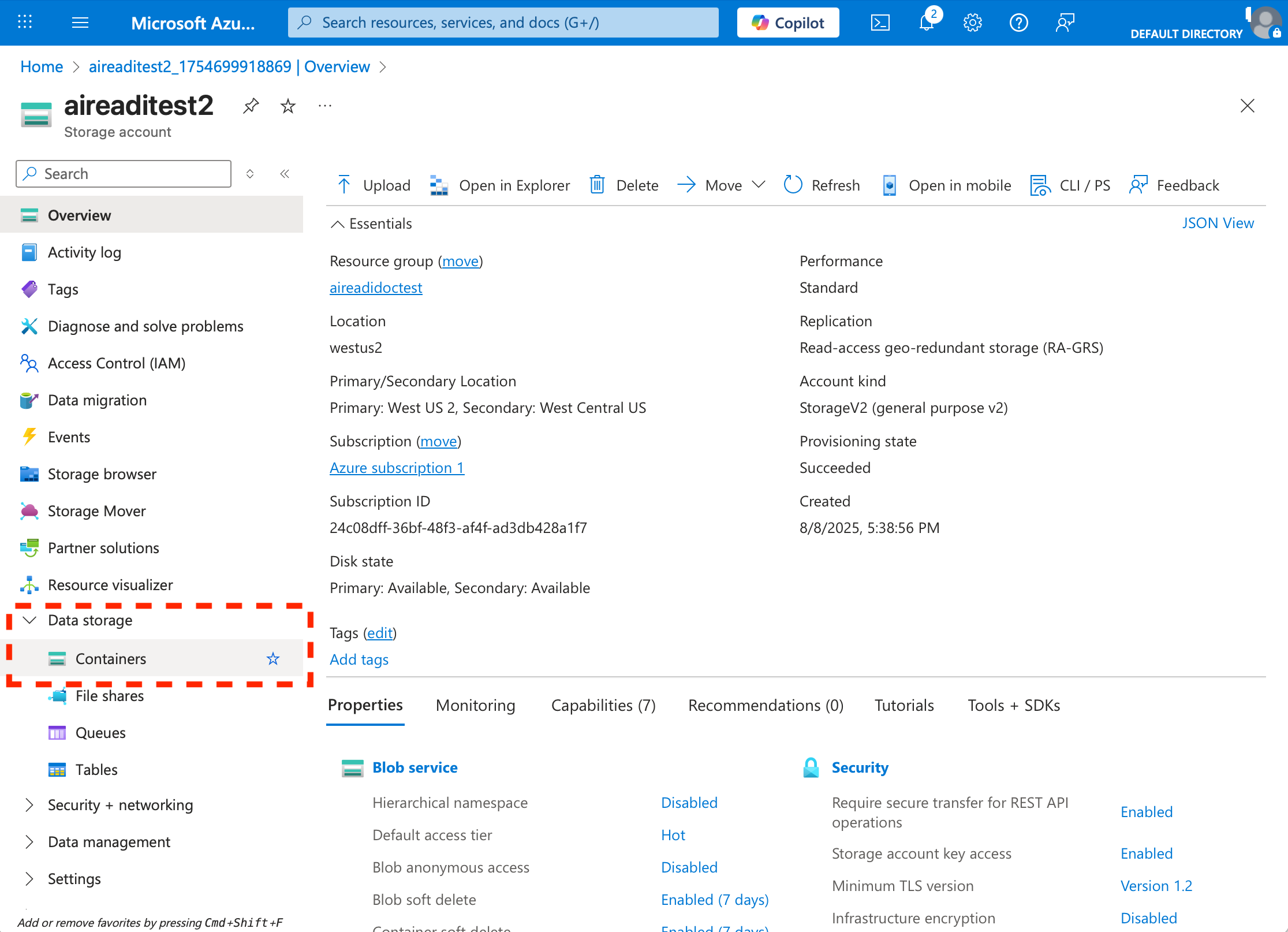Open the Cloud Shell terminal icon

pos(880,23)
